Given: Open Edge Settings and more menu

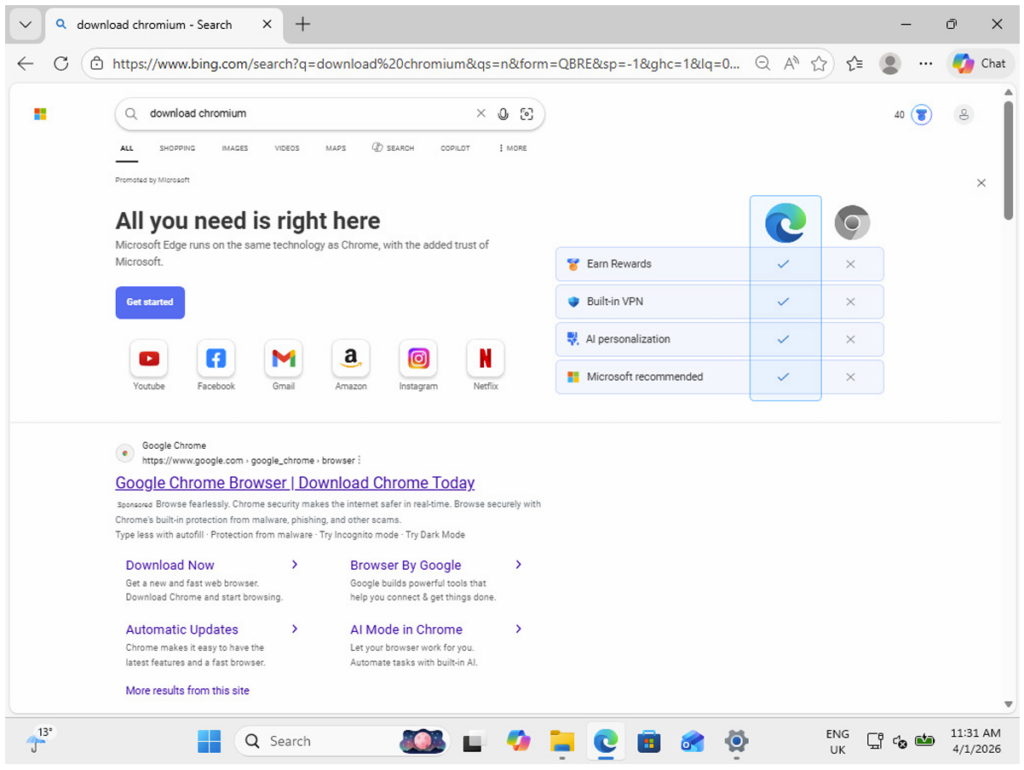Looking at the screenshot, I should [925, 63].
